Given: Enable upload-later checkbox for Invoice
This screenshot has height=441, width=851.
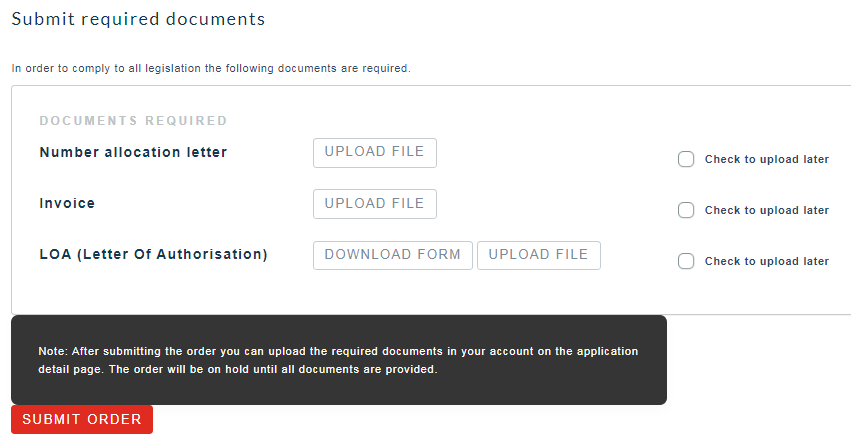Looking at the screenshot, I should (x=686, y=210).
